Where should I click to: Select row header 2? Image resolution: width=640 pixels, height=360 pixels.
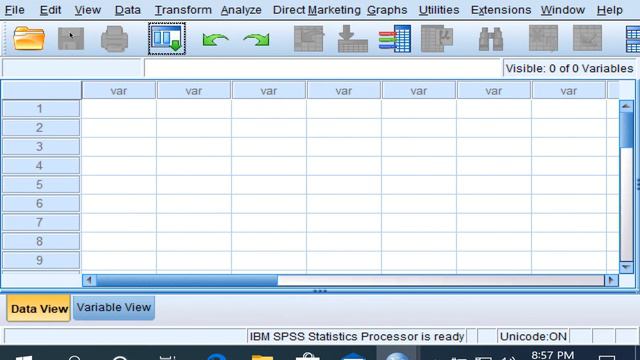click(41, 127)
